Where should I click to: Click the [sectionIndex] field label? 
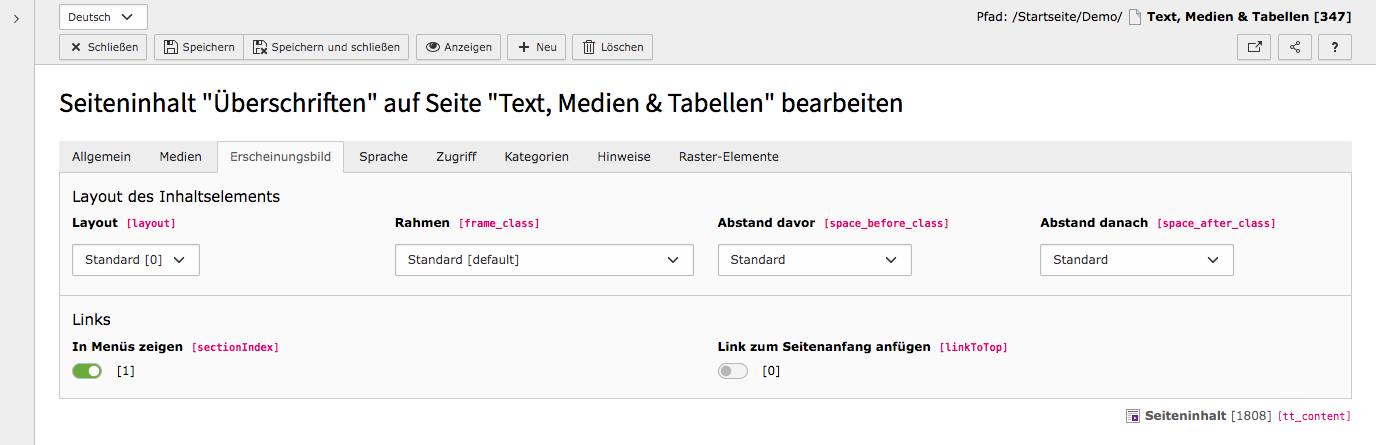point(235,347)
